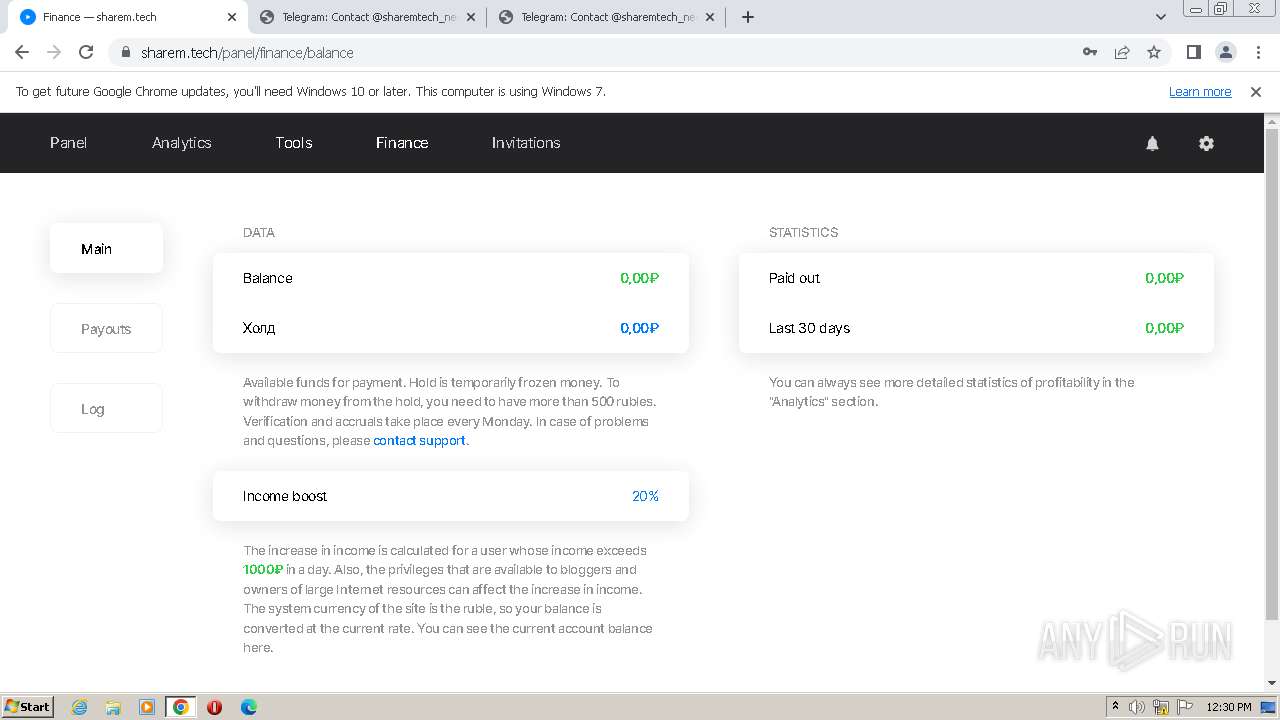The image size is (1280, 720).
Task: Switch to the Payouts section
Action: pos(106,329)
